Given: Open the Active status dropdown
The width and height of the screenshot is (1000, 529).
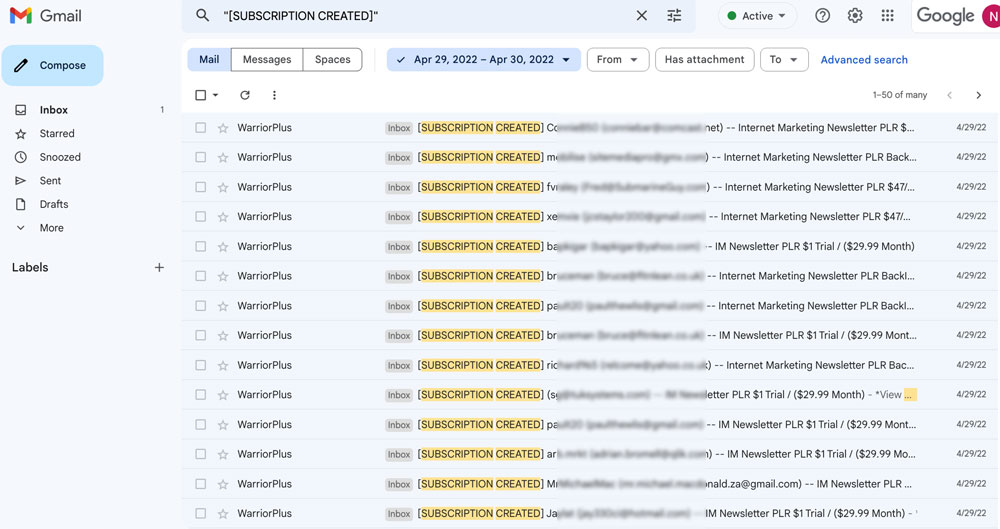Looking at the screenshot, I should coord(757,16).
